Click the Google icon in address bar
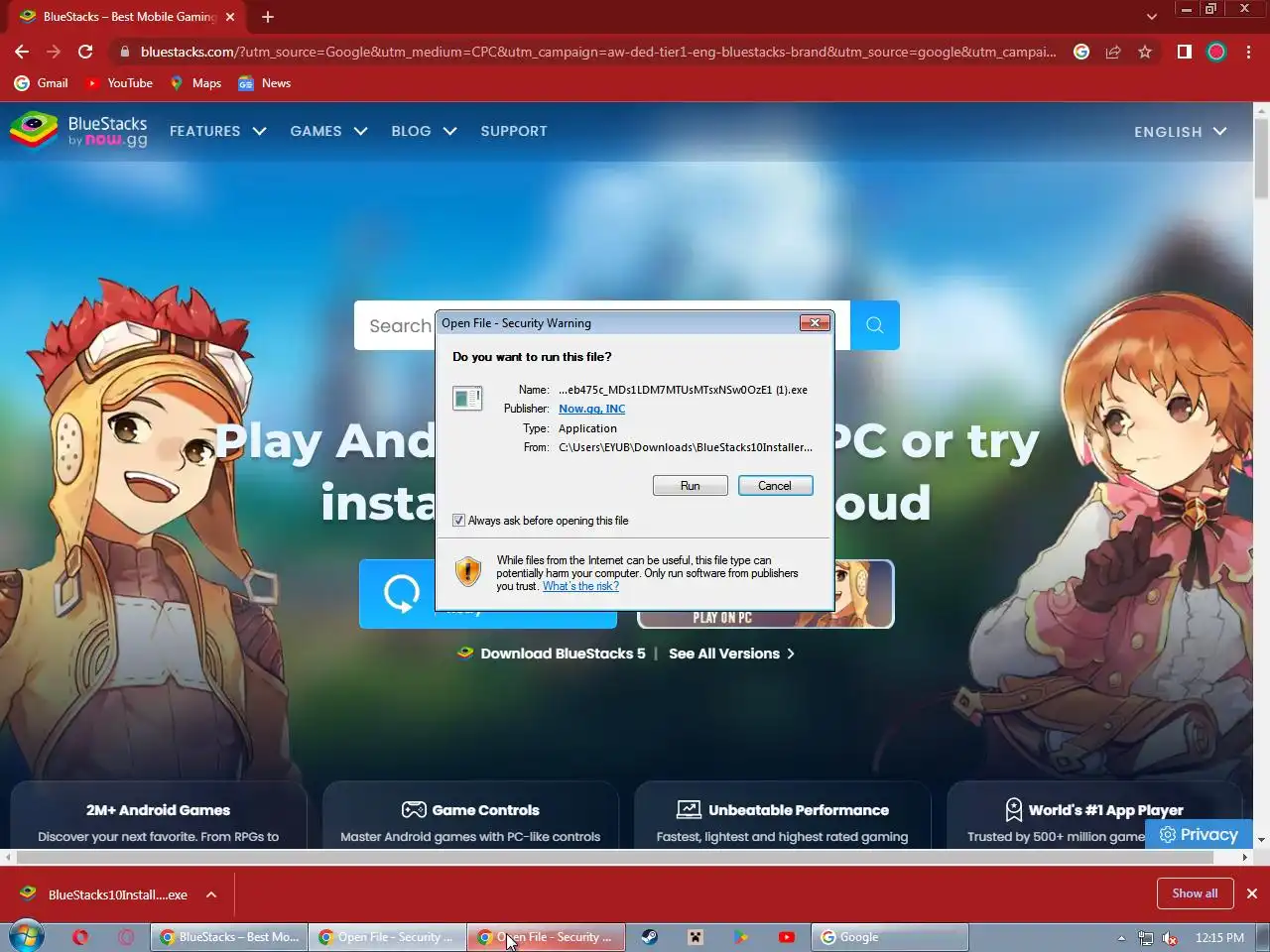 pos(1081,52)
